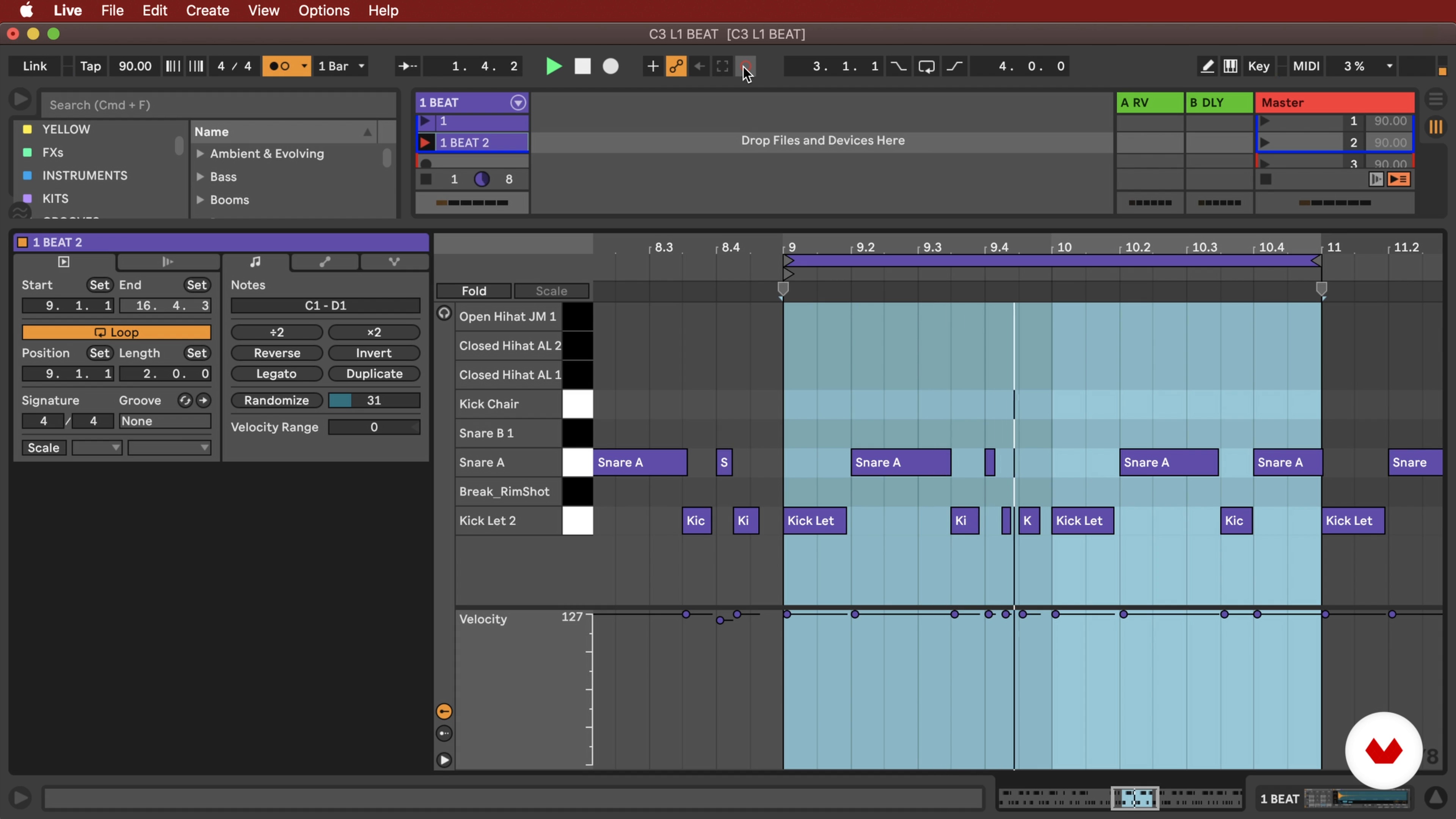Sort browser by Name column arrow
The height and width of the screenshot is (819, 1456).
367,132
